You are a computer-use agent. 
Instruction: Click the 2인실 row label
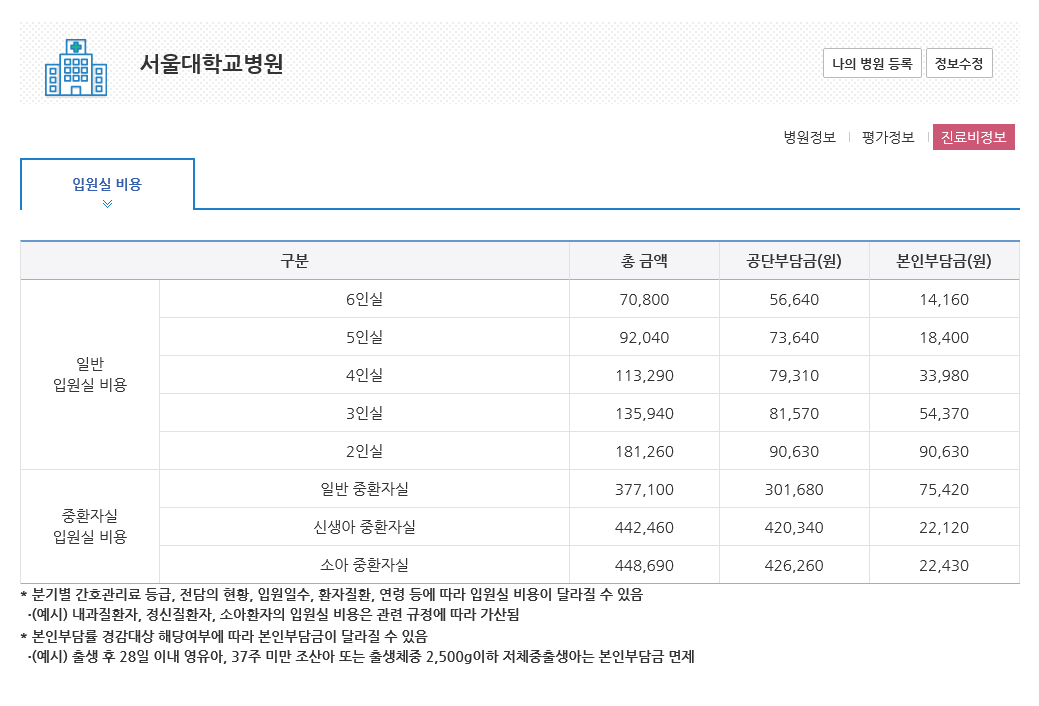[x=364, y=451]
